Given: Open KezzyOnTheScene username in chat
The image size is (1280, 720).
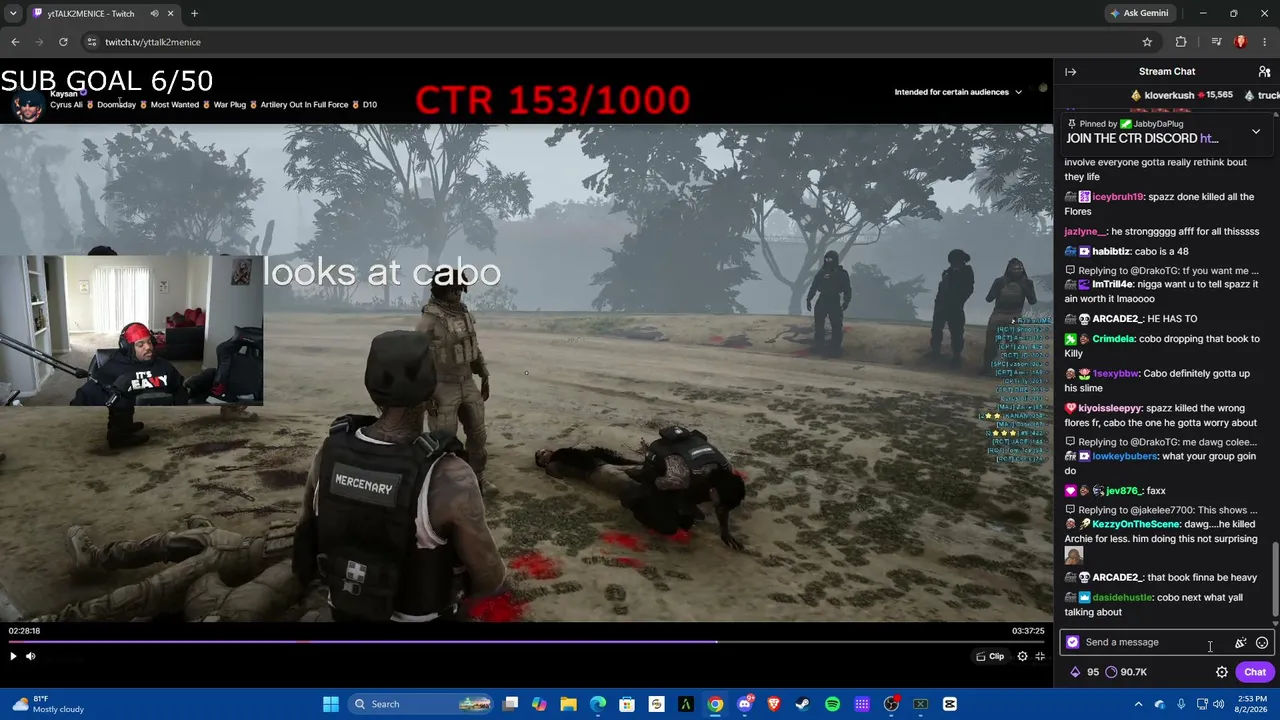Looking at the screenshot, I should [x=1136, y=524].
